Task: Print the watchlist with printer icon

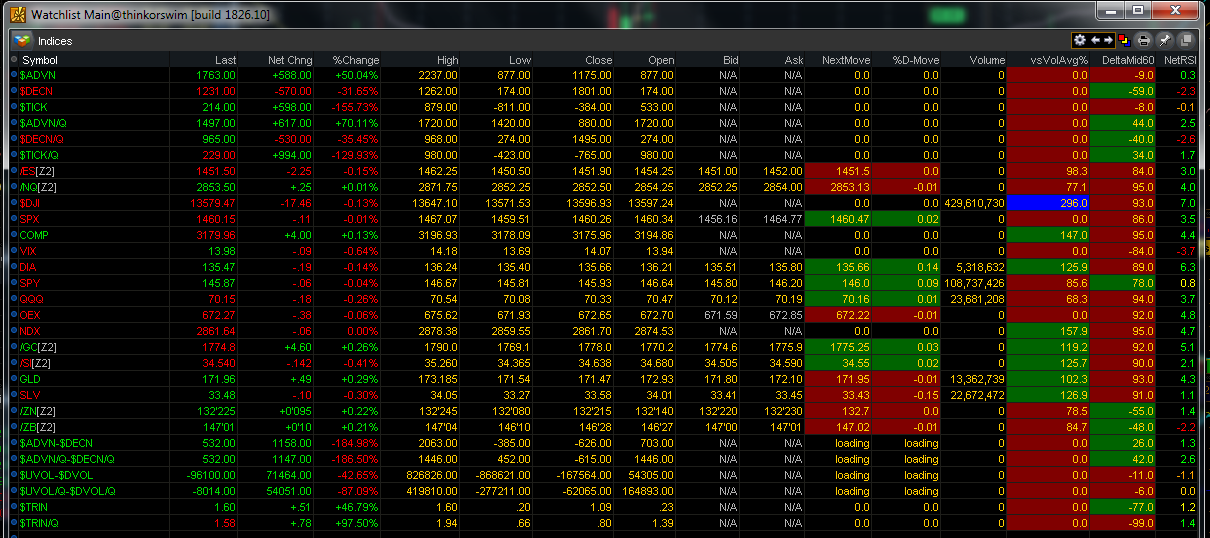Action: coord(1144,41)
